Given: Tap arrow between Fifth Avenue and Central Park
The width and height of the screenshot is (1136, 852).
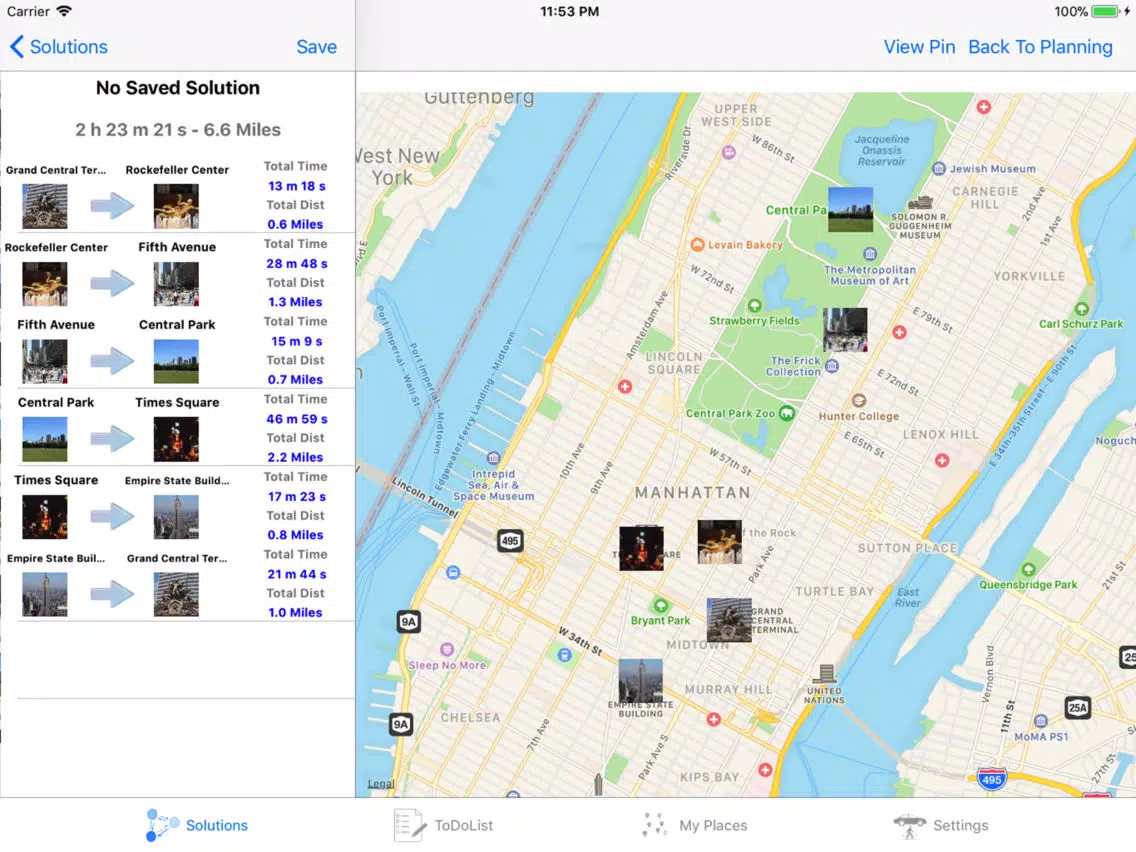Looking at the screenshot, I should click(x=112, y=361).
